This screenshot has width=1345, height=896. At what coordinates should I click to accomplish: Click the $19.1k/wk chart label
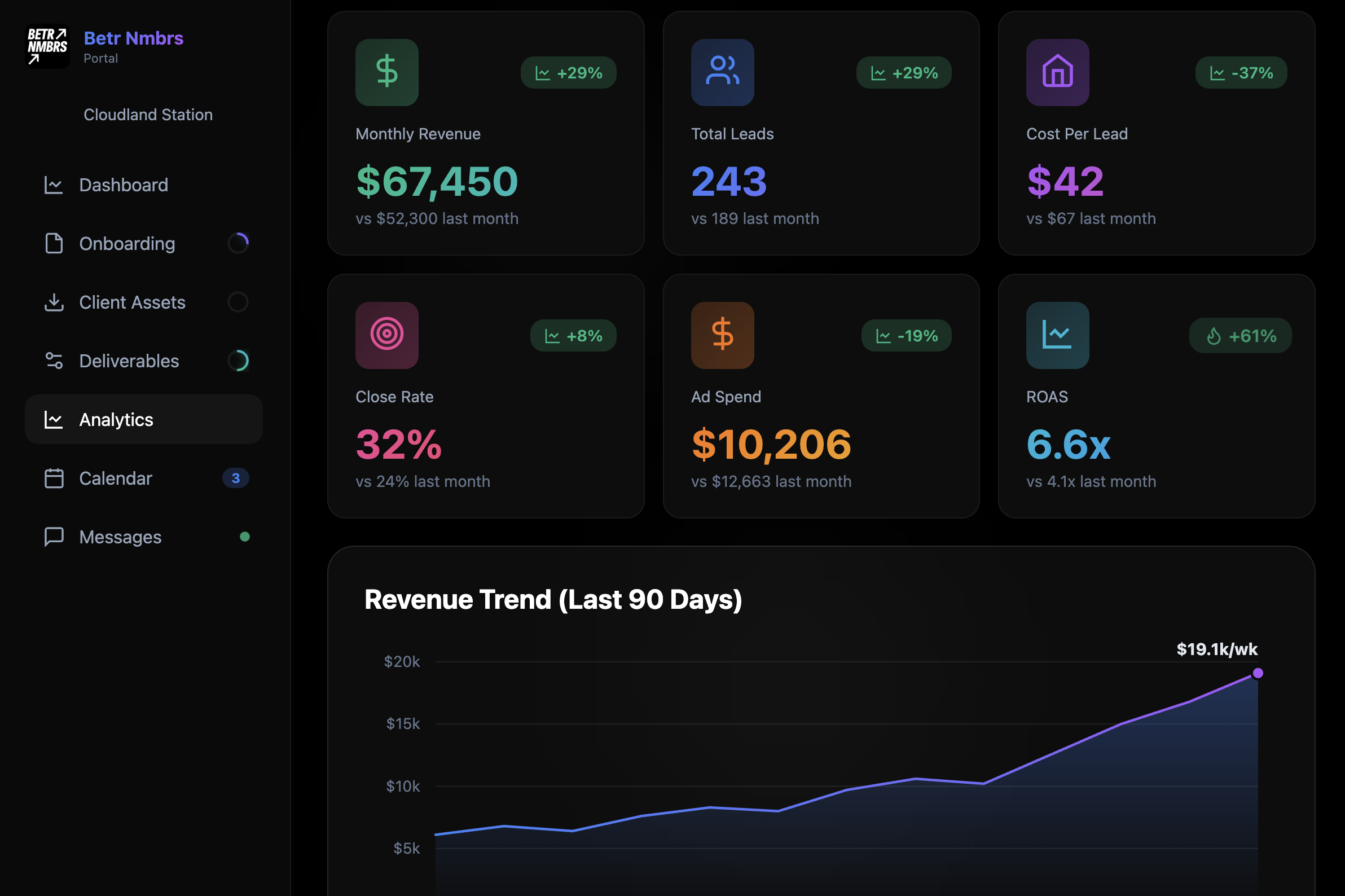pyautogui.click(x=1217, y=649)
